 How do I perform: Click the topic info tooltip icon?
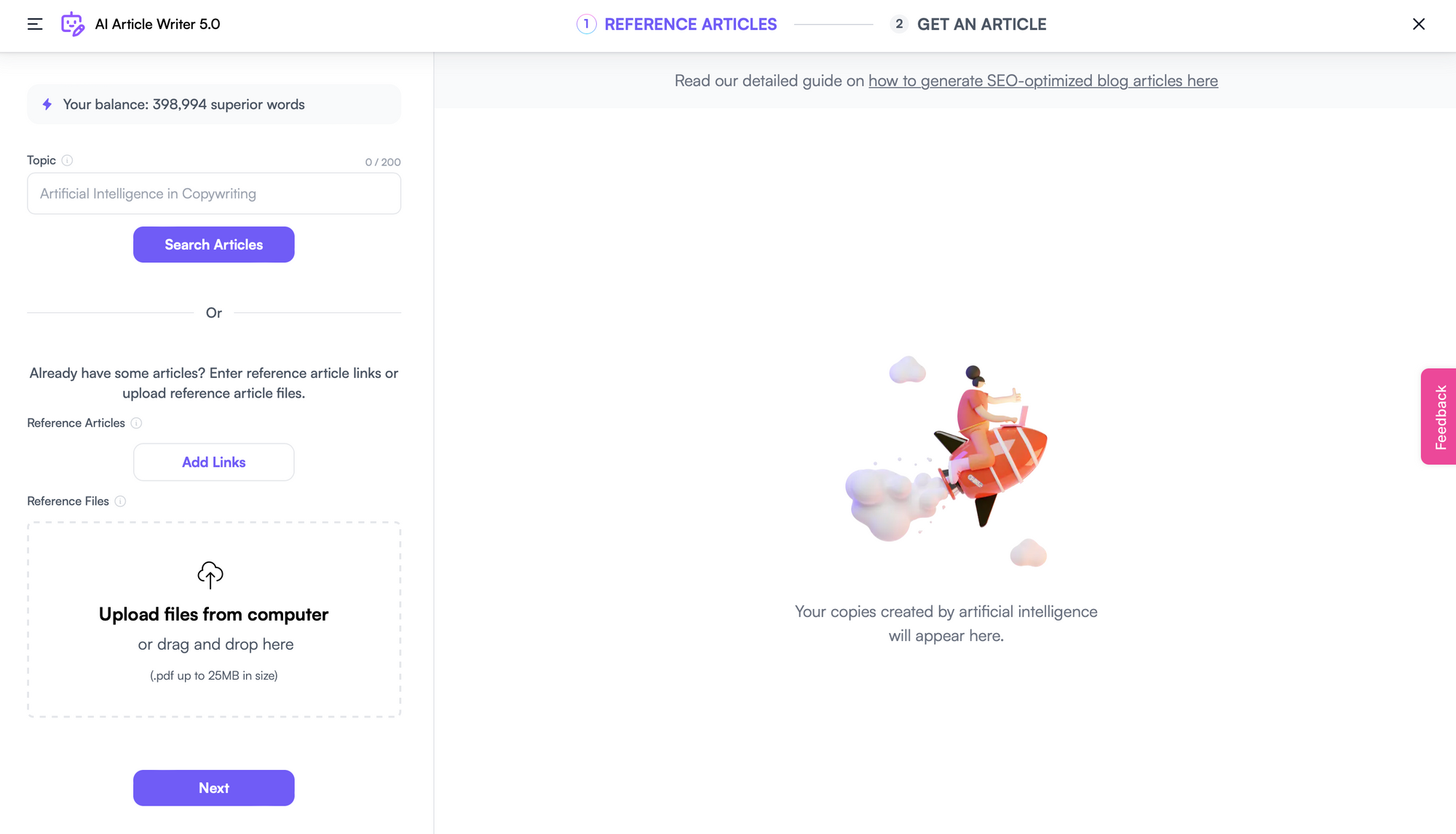click(66, 160)
